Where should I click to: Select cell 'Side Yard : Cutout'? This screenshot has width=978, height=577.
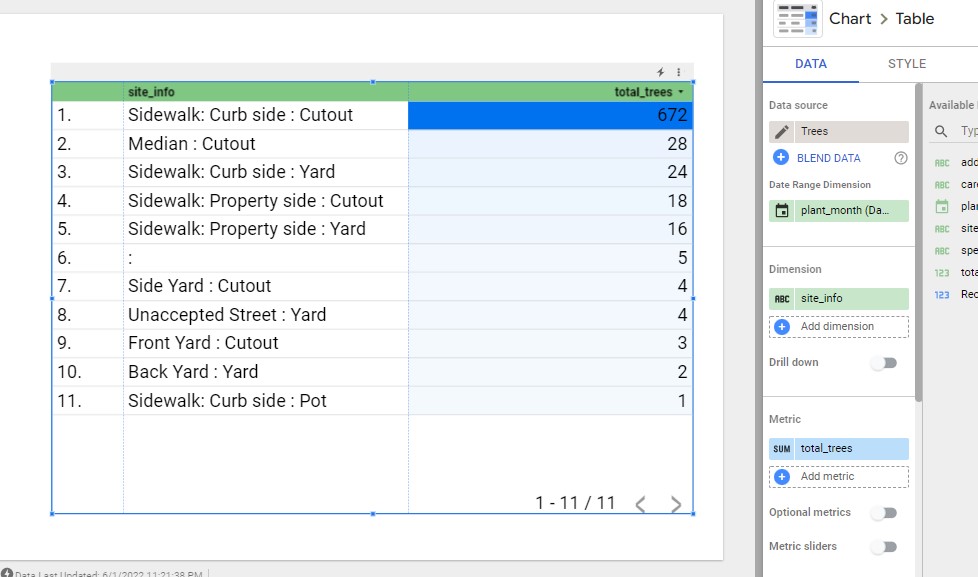pyautogui.click(x=266, y=286)
